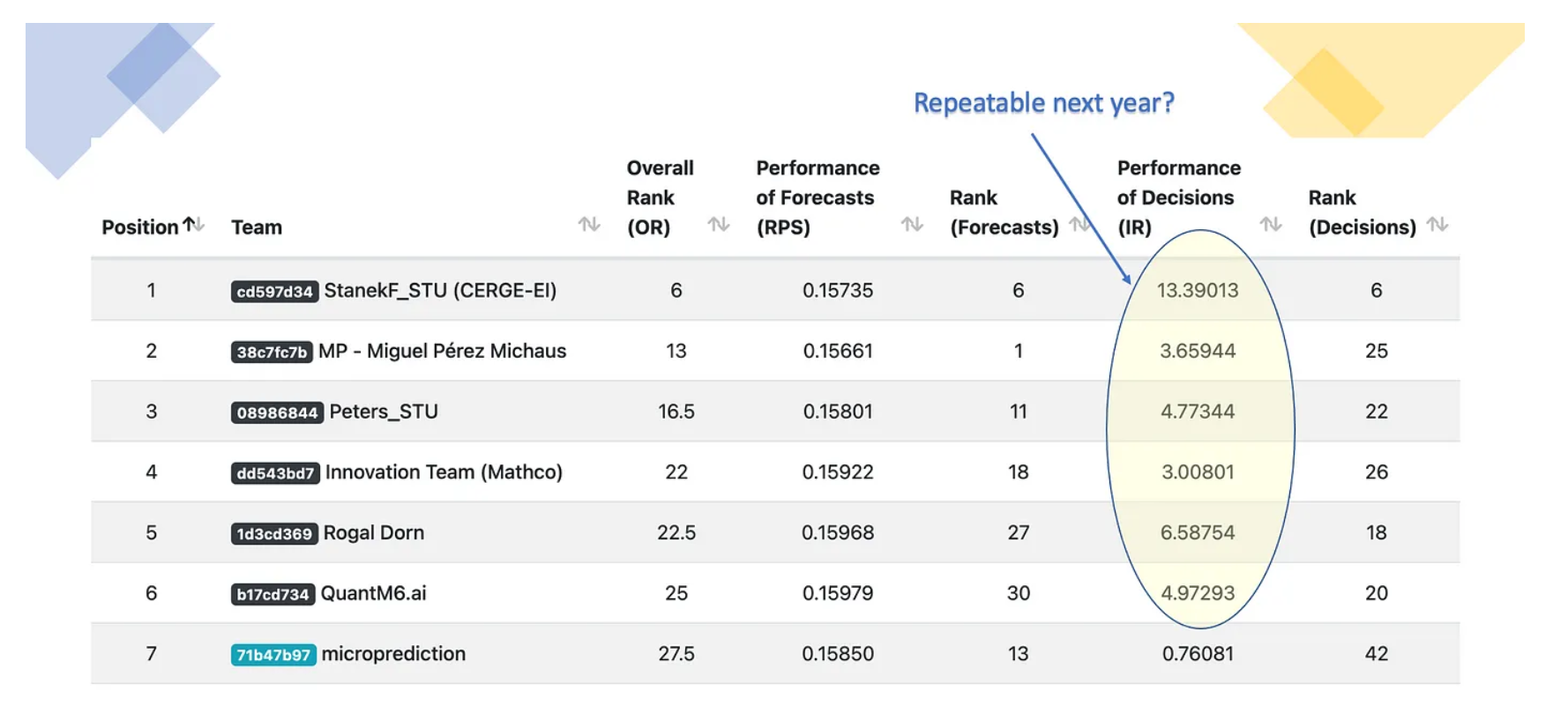Click the Repeatable next year? annotation
The height and width of the screenshot is (728, 1568).
(1043, 103)
